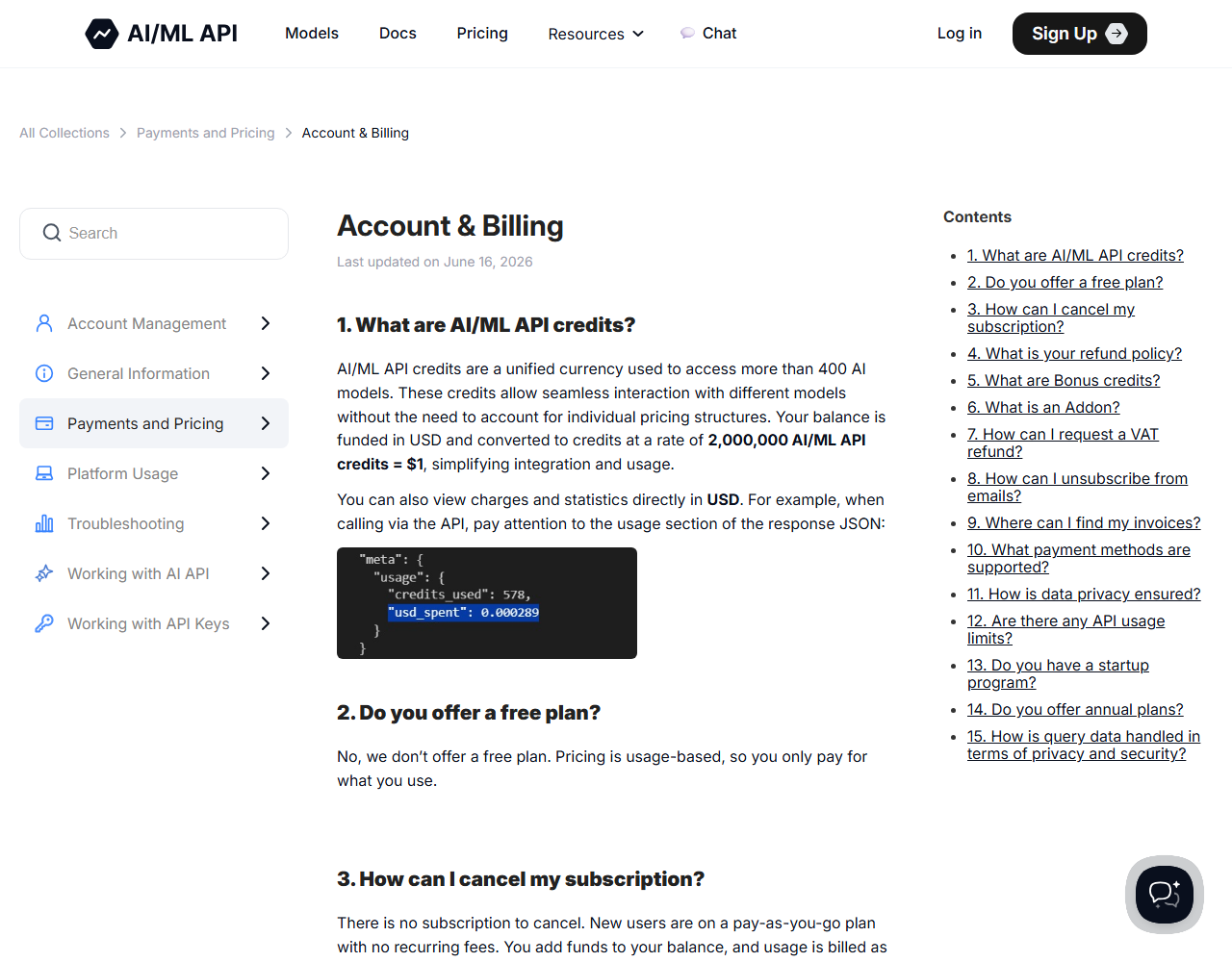Screen dimensions: 1232x962
Task: Click the Working with API Keys key icon
Action: [44, 623]
